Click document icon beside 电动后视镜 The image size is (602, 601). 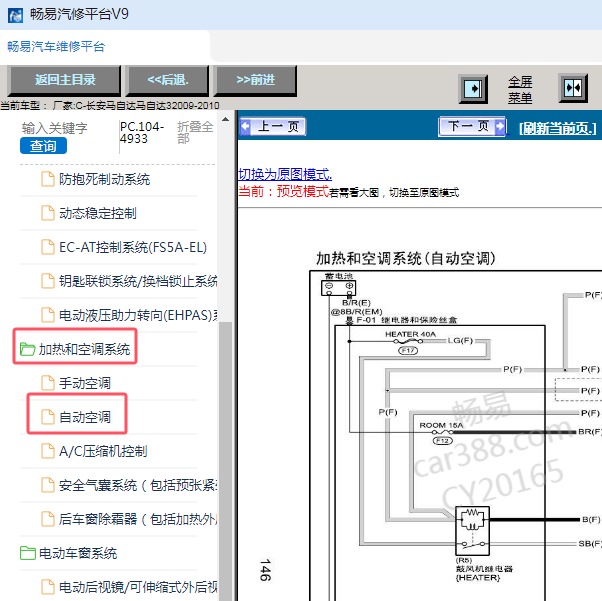[48, 587]
